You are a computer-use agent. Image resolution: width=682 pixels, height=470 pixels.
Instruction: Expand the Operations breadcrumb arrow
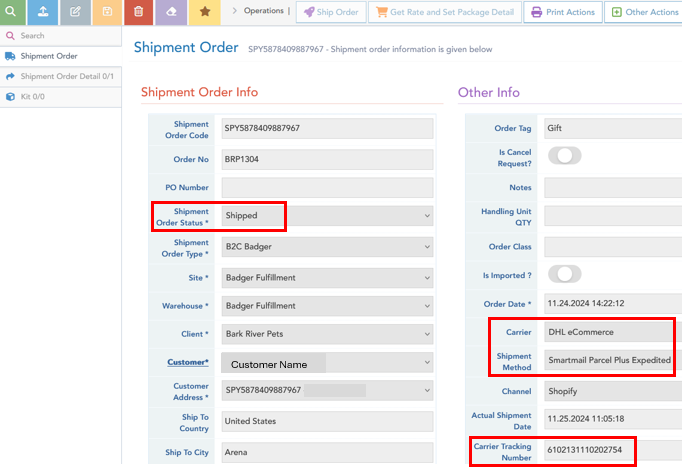point(234,12)
